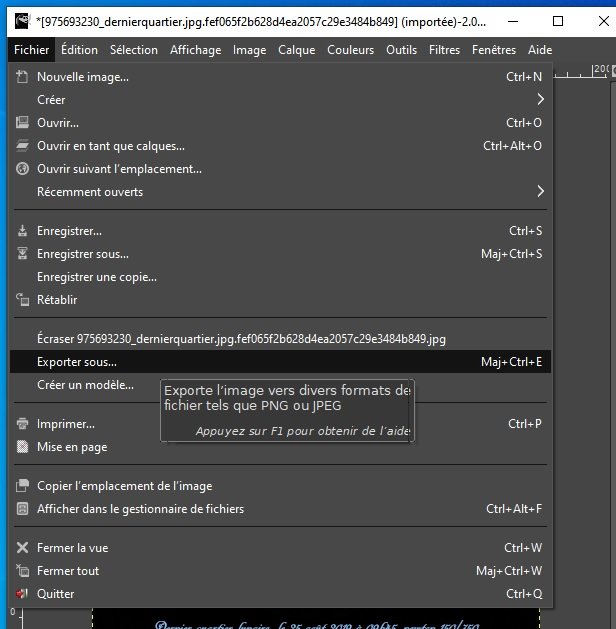This screenshot has height=629, width=616.
Task: Choose Nouvelle image... entry
Action: point(280,77)
